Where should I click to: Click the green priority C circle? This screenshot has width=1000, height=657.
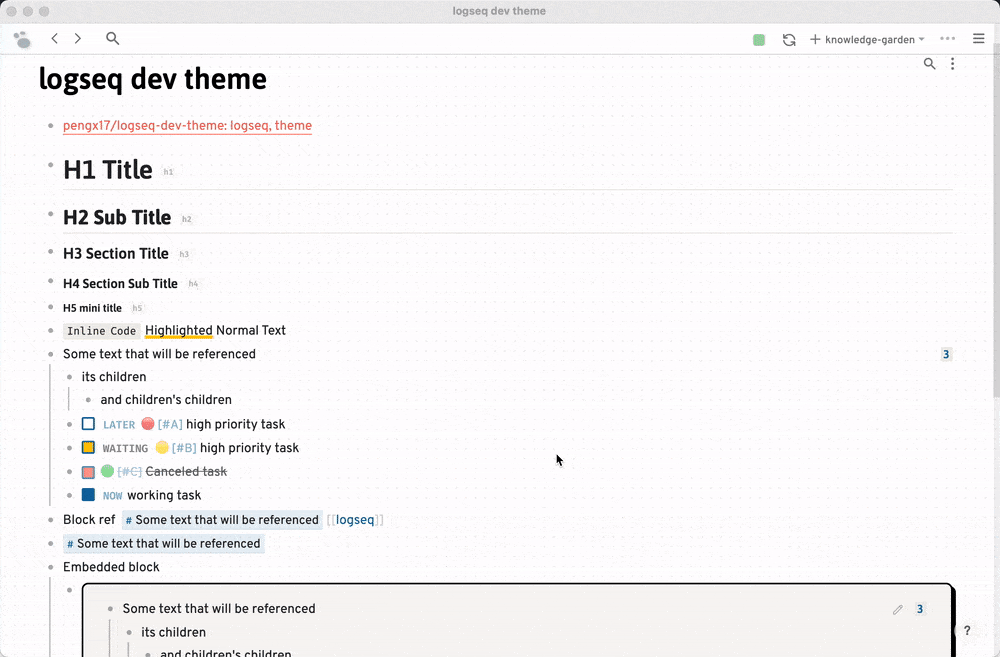[x=107, y=471]
